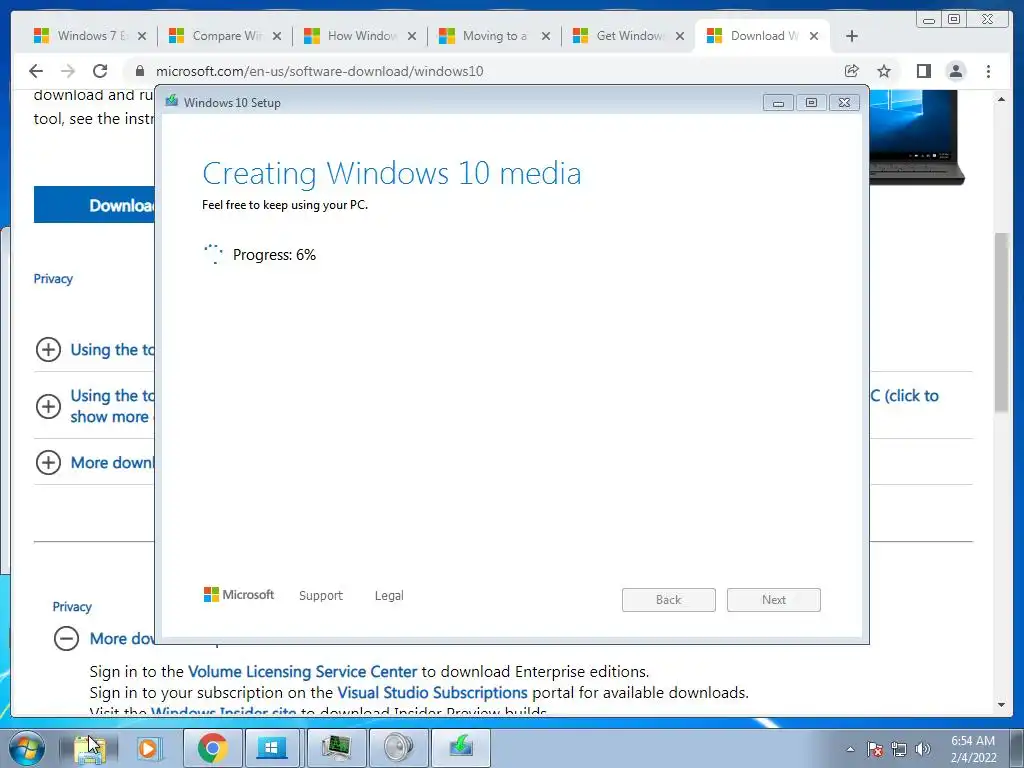1024x768 pixels.
Task: Click the Microsoft logo in Setup
Action: point(239,594)
